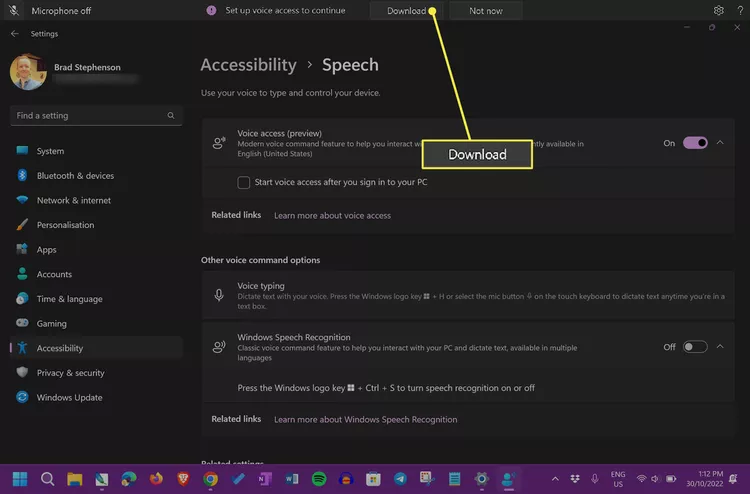
Task: Open voice access help question mark
Action: (740, 11)
